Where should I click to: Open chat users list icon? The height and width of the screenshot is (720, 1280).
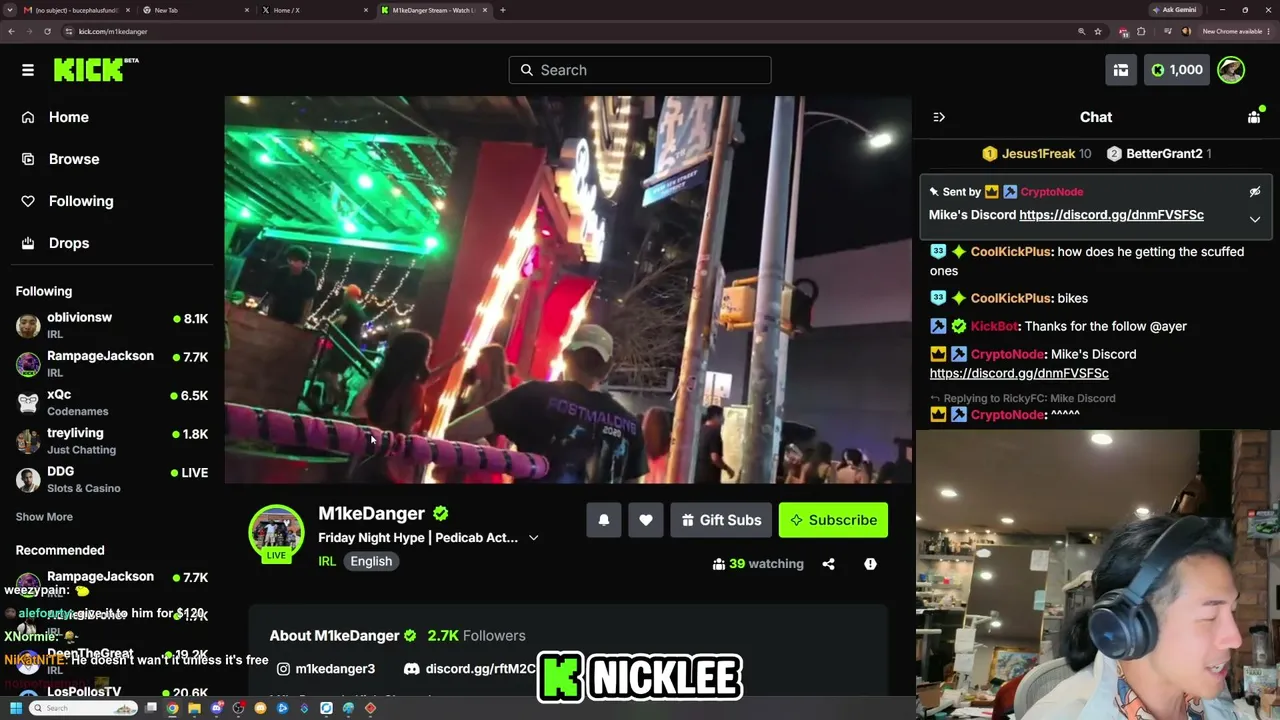click(1254, 117)
